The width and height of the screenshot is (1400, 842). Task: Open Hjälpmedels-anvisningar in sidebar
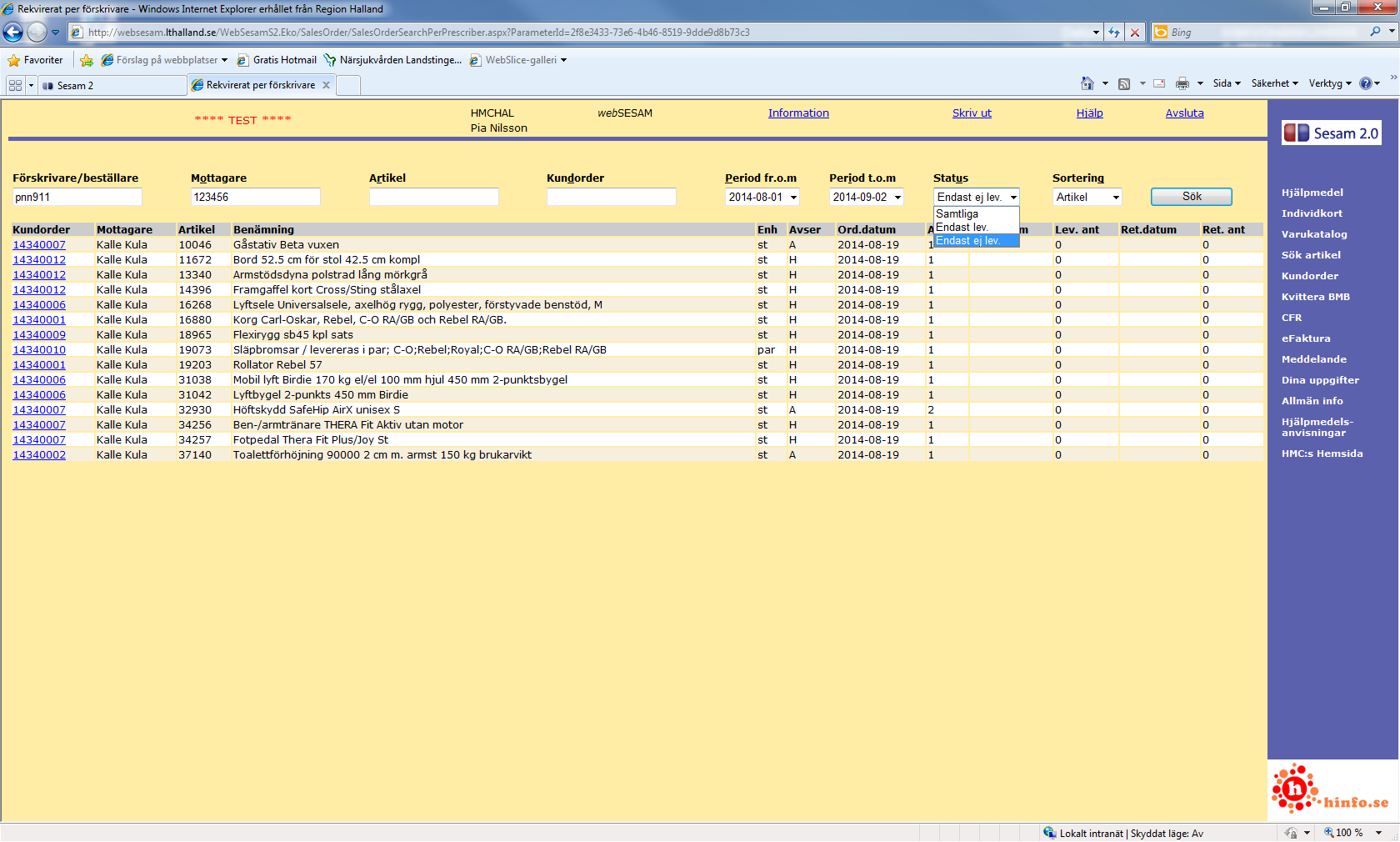1317,427
